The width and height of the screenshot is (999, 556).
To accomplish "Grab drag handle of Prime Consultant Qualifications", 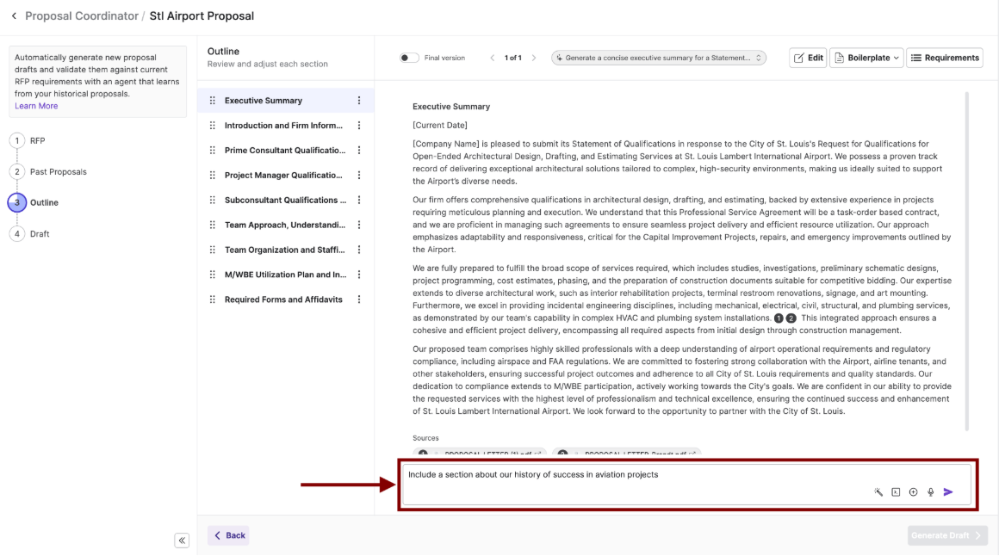I will click(212, 150).
